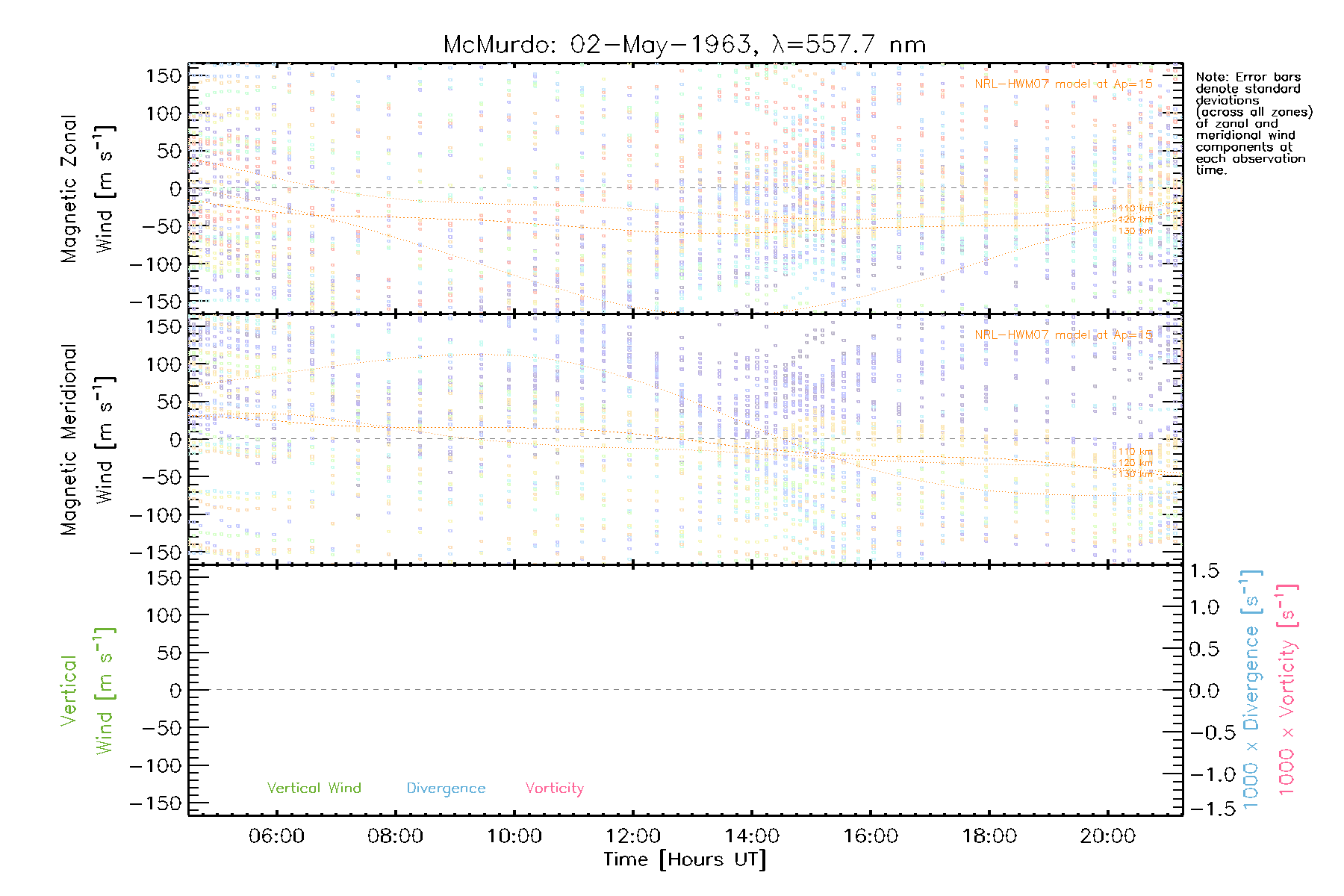This screenshot has height=896, width=1344.
Task: Click the green Vertical Wind y-axis title
Action: [x=86, y=691]
